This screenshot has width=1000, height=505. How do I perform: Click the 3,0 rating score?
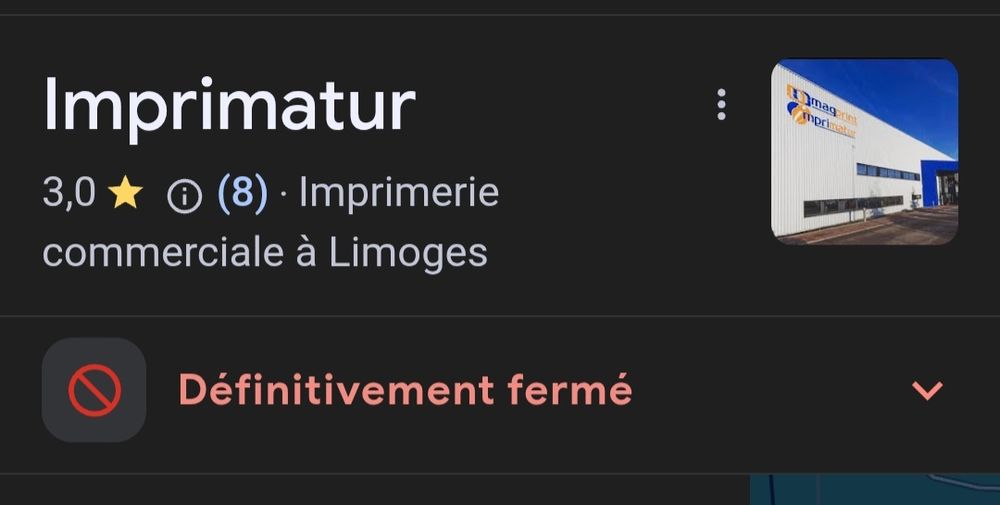click(69, 193)
